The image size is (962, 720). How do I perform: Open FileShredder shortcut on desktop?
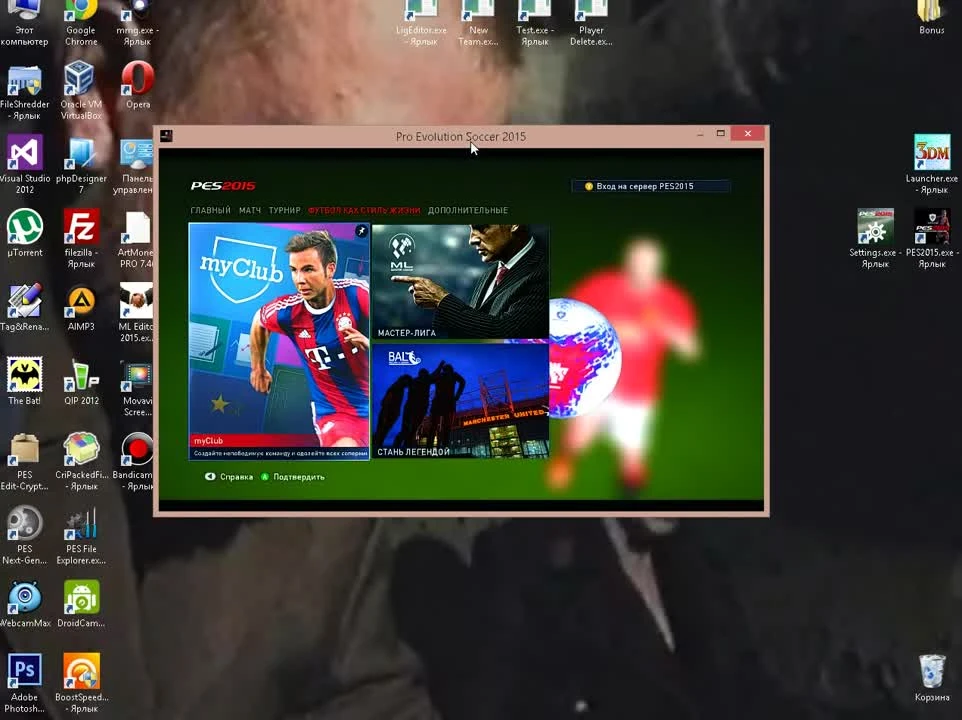(25, 92)
